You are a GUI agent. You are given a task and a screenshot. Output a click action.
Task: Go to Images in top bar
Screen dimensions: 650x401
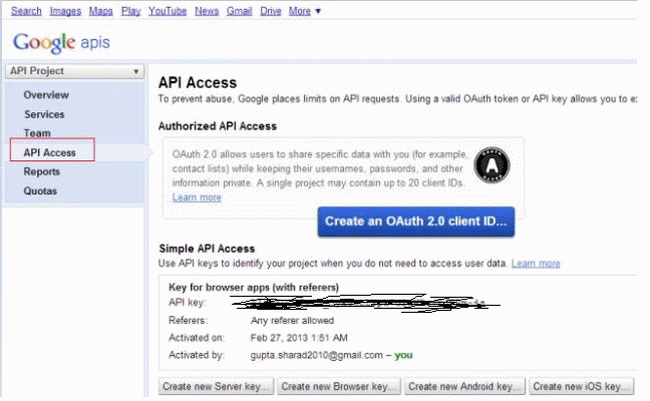coord(65,11)
